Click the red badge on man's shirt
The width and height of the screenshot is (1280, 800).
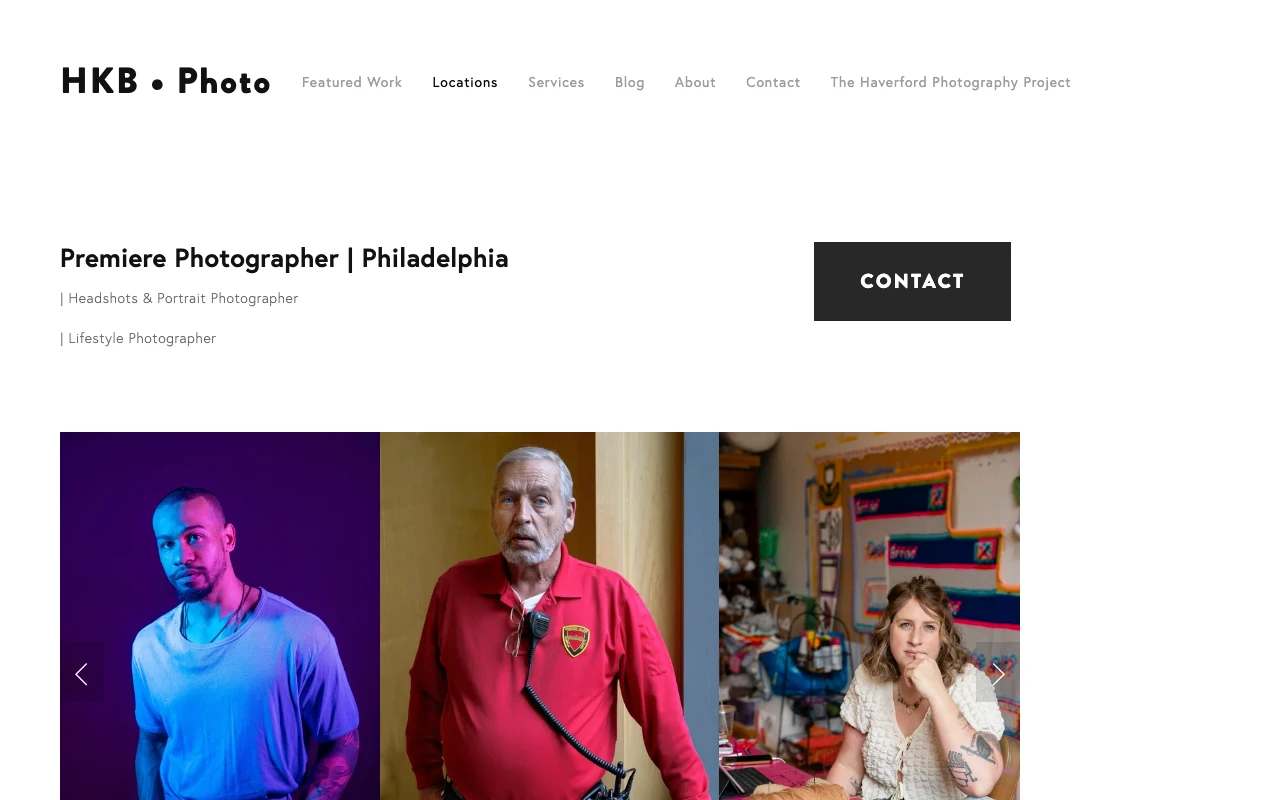(576, 640)
